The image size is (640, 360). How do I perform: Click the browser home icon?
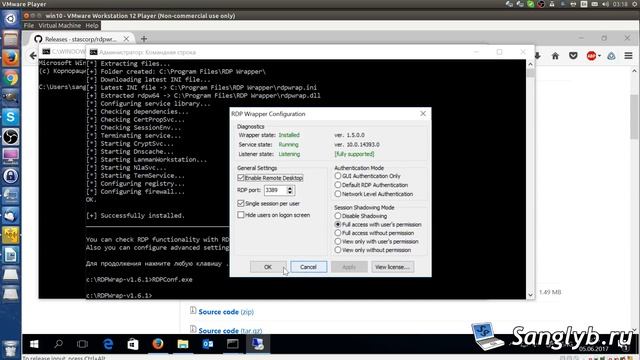555,56
